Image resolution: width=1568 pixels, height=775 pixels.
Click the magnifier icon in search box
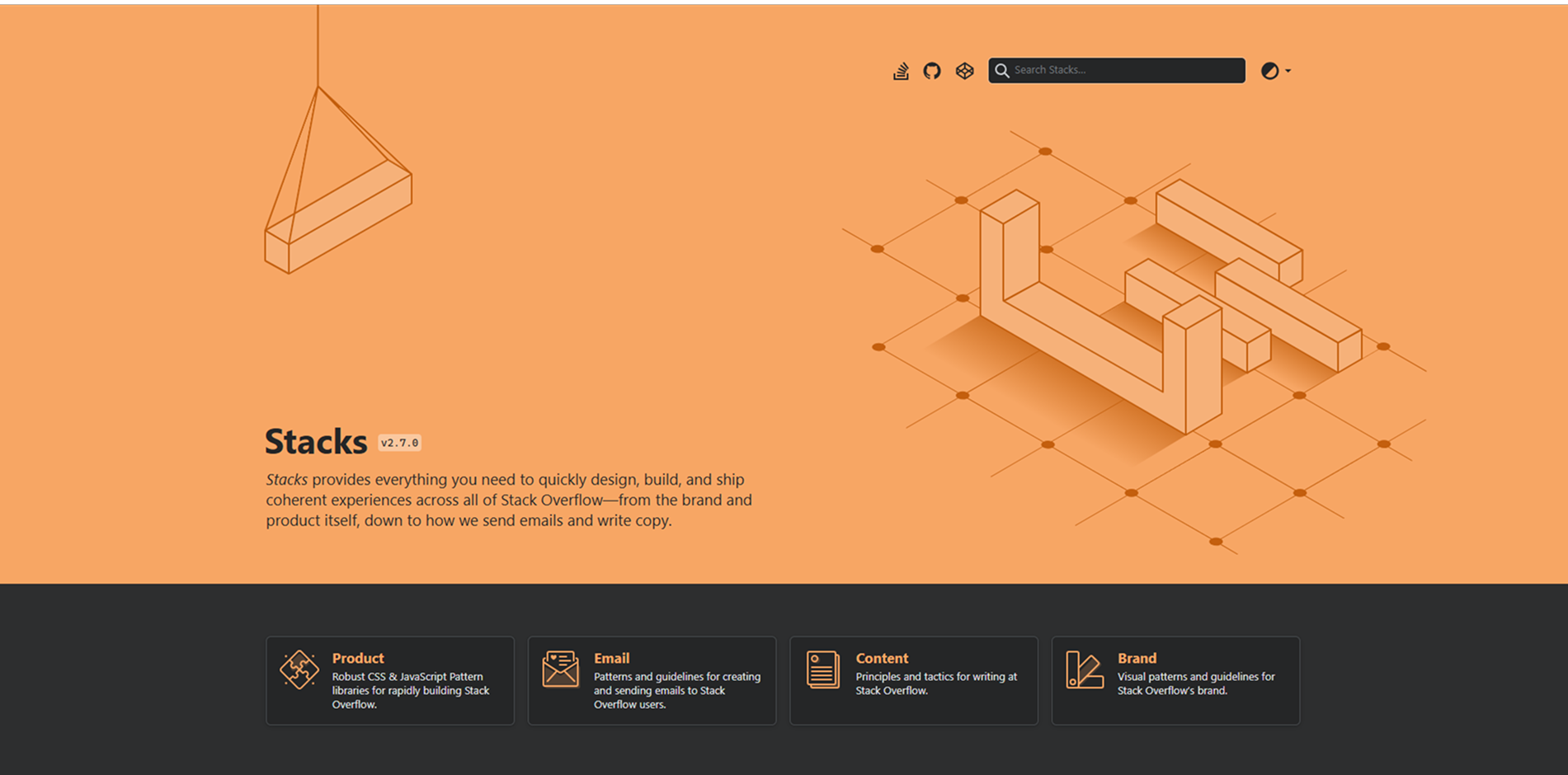(1002, 71)
